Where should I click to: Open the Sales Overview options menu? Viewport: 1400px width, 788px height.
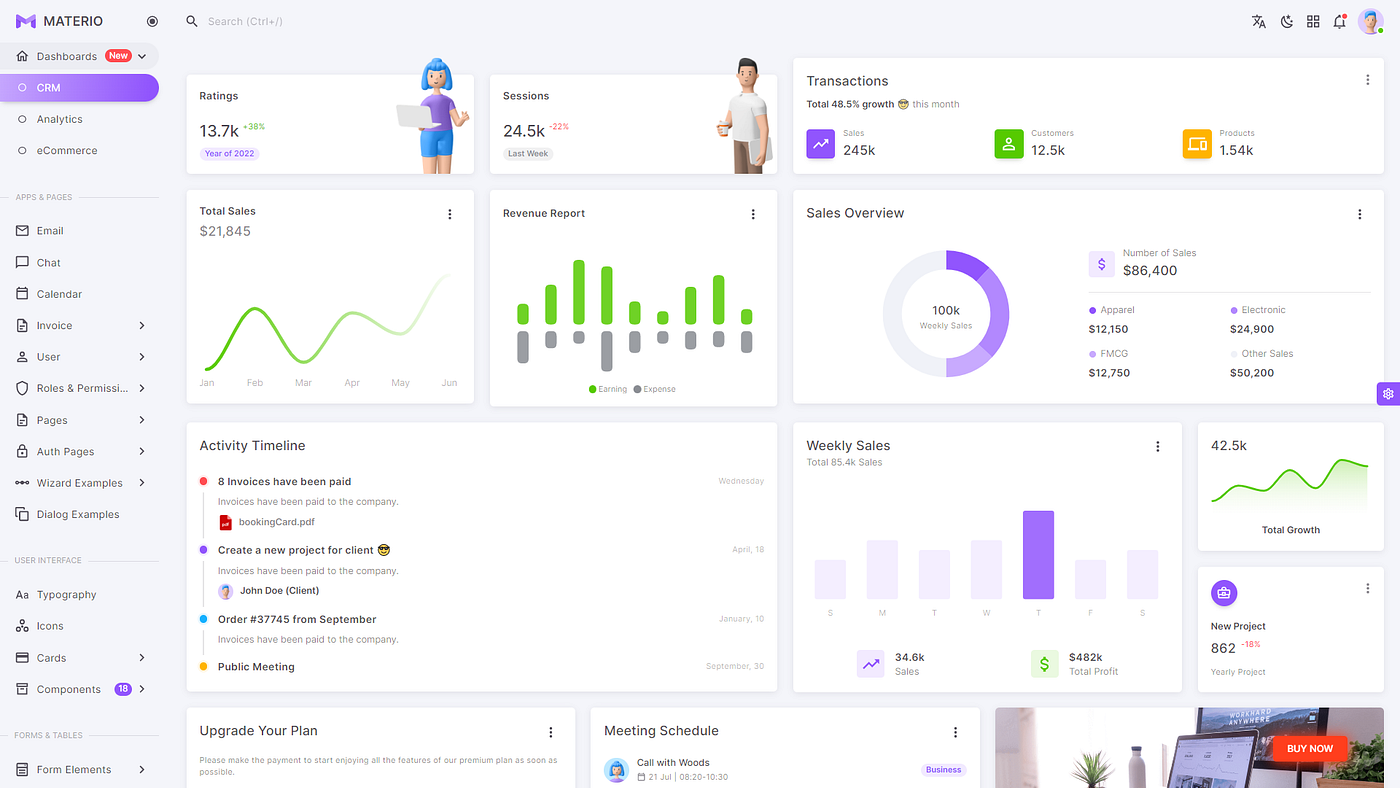coord(1360,214)
